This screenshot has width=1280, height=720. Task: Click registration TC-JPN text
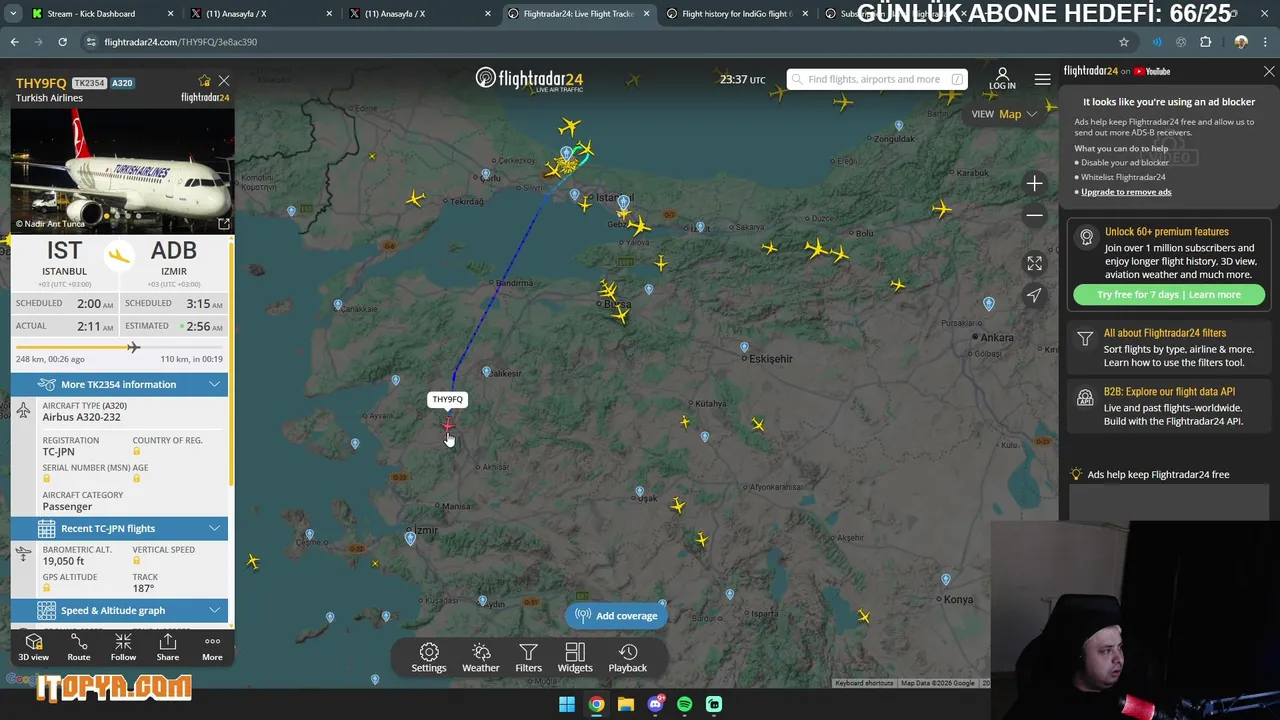58,452
